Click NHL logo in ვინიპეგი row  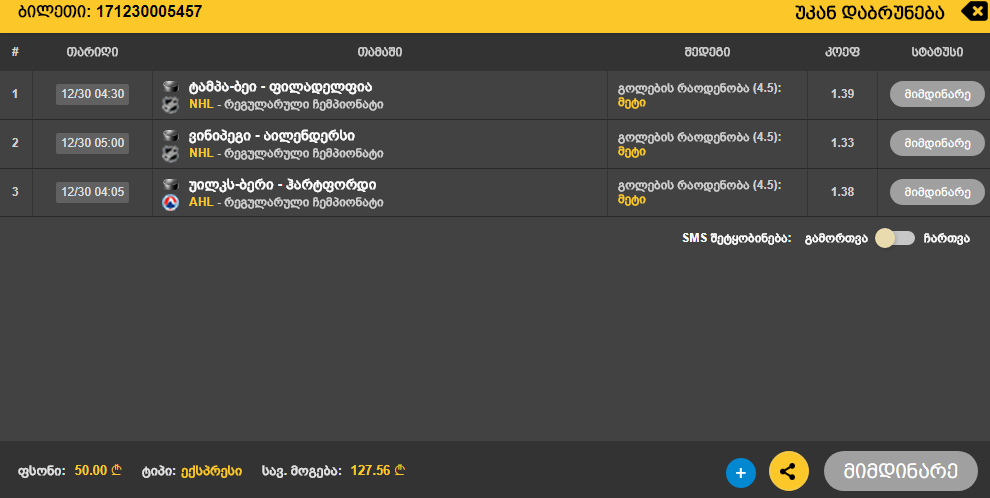click(170, 153)
